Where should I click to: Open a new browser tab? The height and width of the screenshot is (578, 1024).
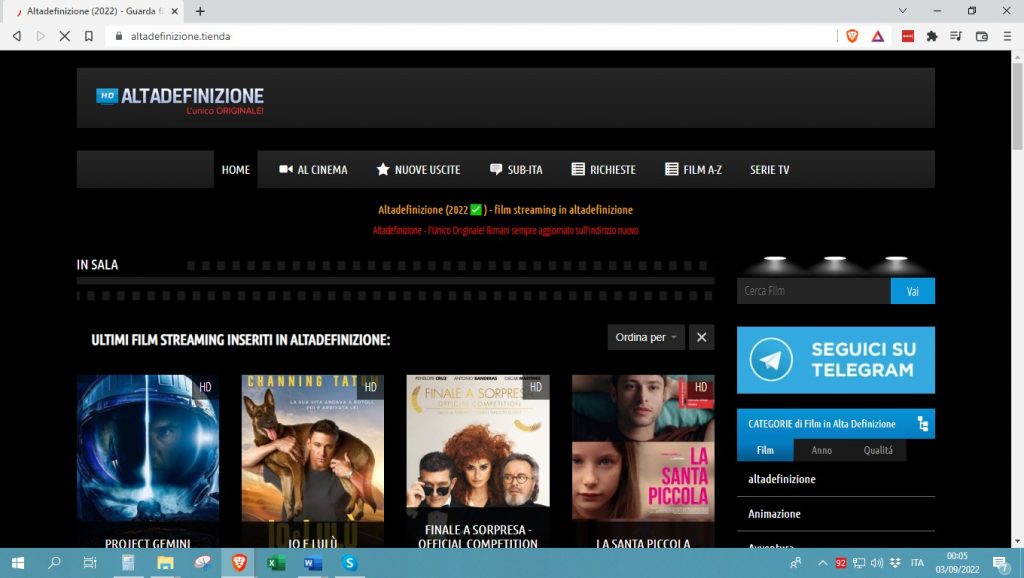pos(200,11)
